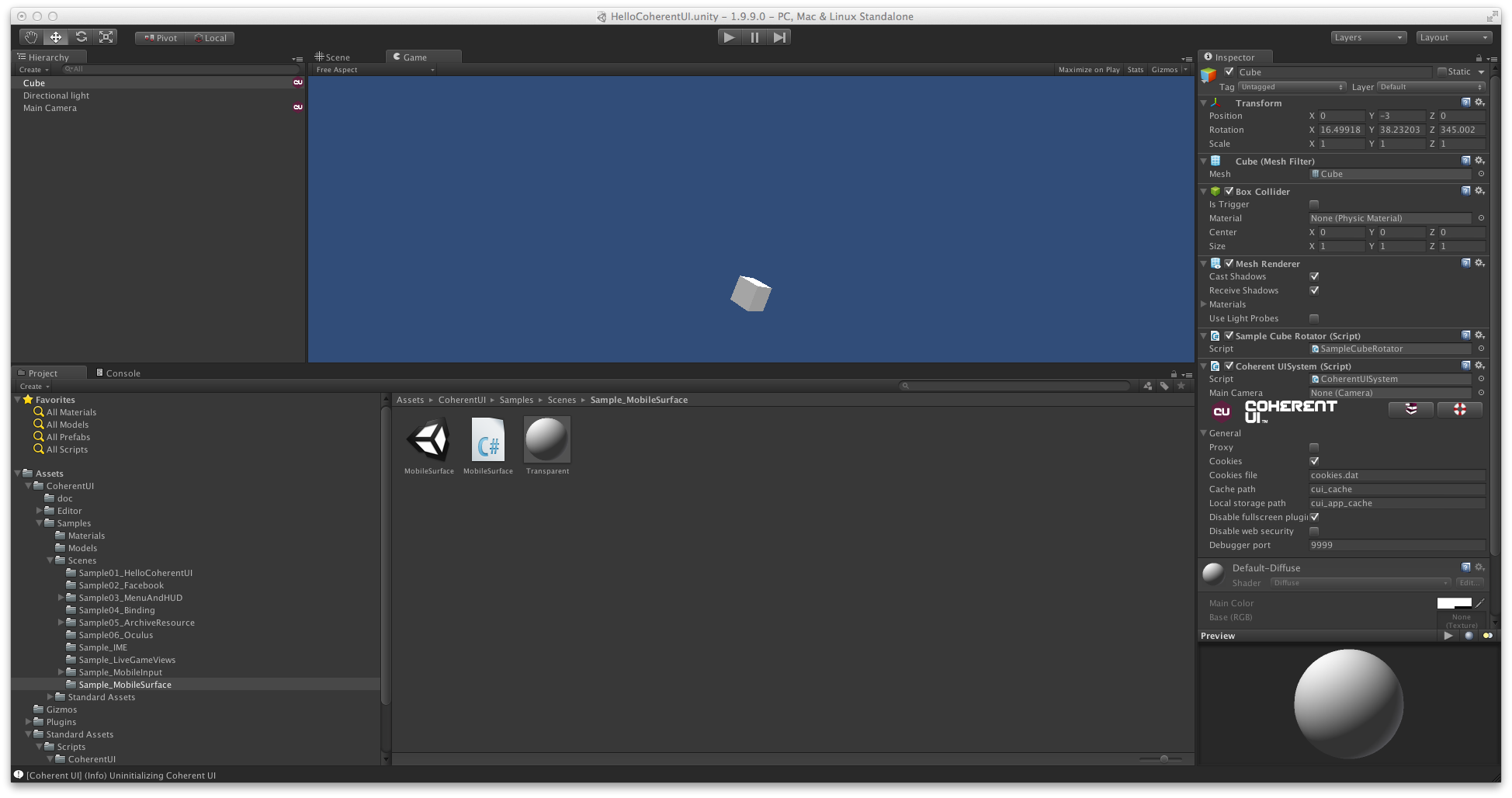Step one frame forward
Screen dimensions: 1512x798
[x=779, y=37]
